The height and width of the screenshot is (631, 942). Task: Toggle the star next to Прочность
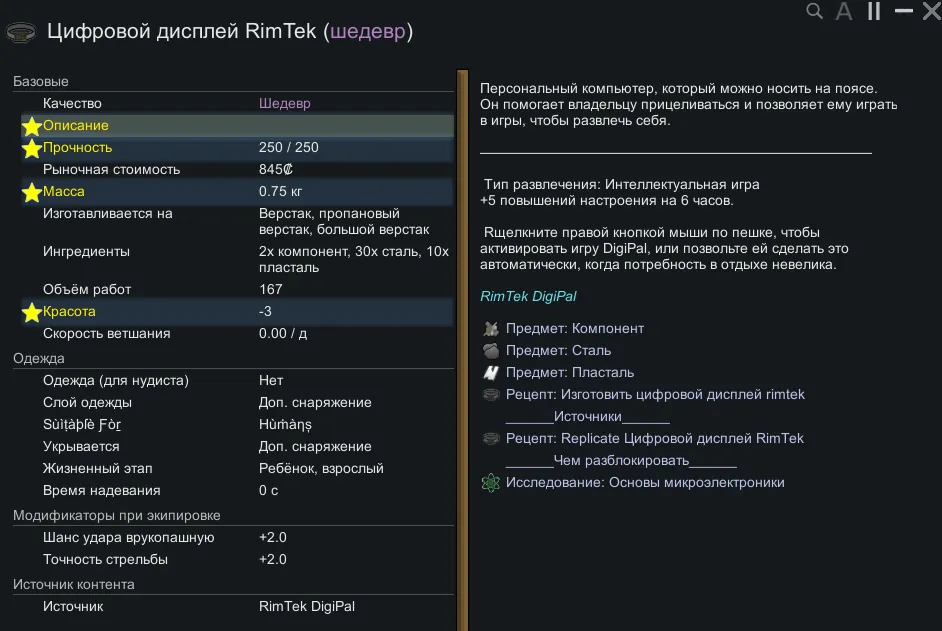(x=32, y=148)
